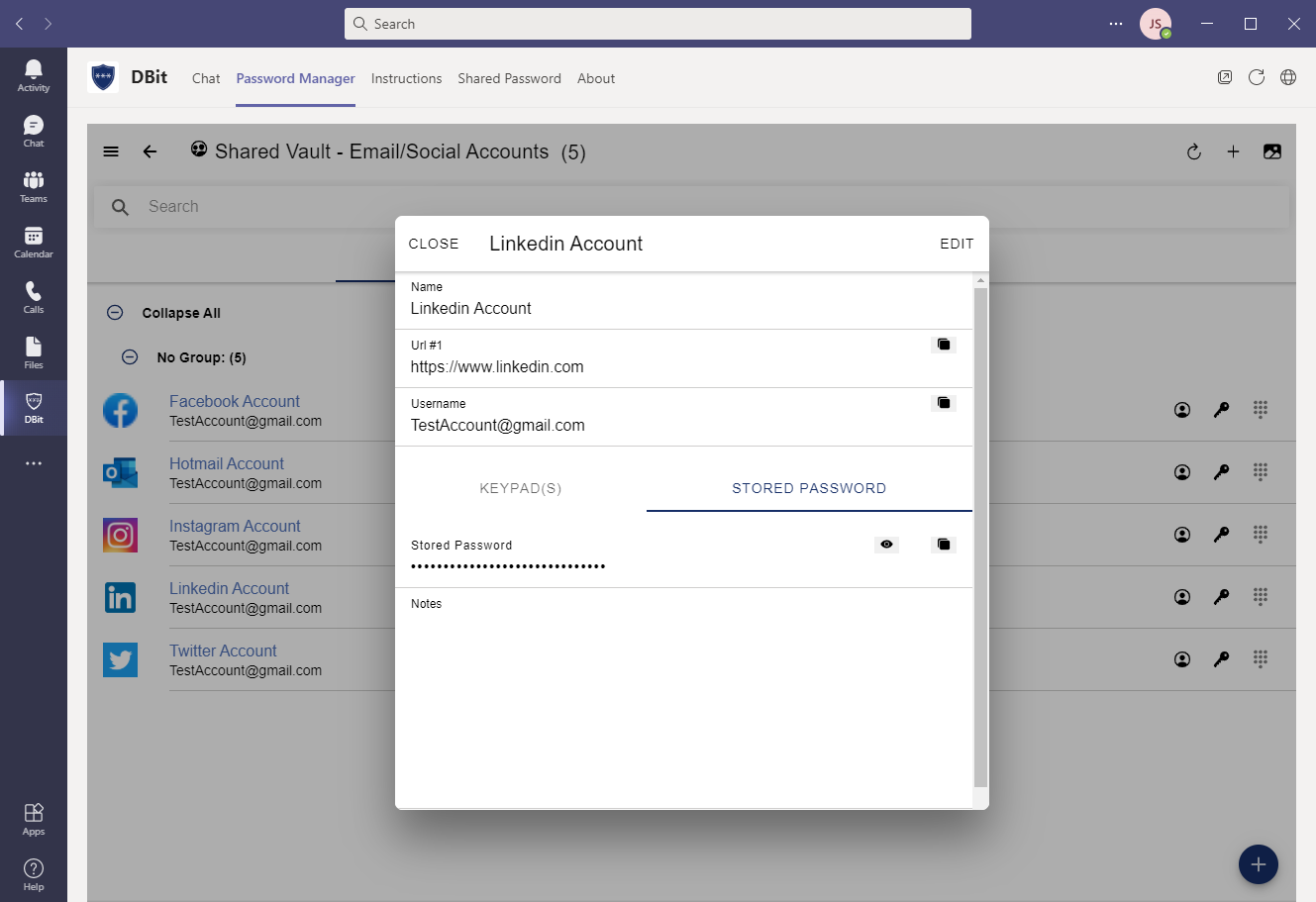Click the user icon for Instagram Account
This screenshot has height=902, width=1316.
pos(1182,535)
